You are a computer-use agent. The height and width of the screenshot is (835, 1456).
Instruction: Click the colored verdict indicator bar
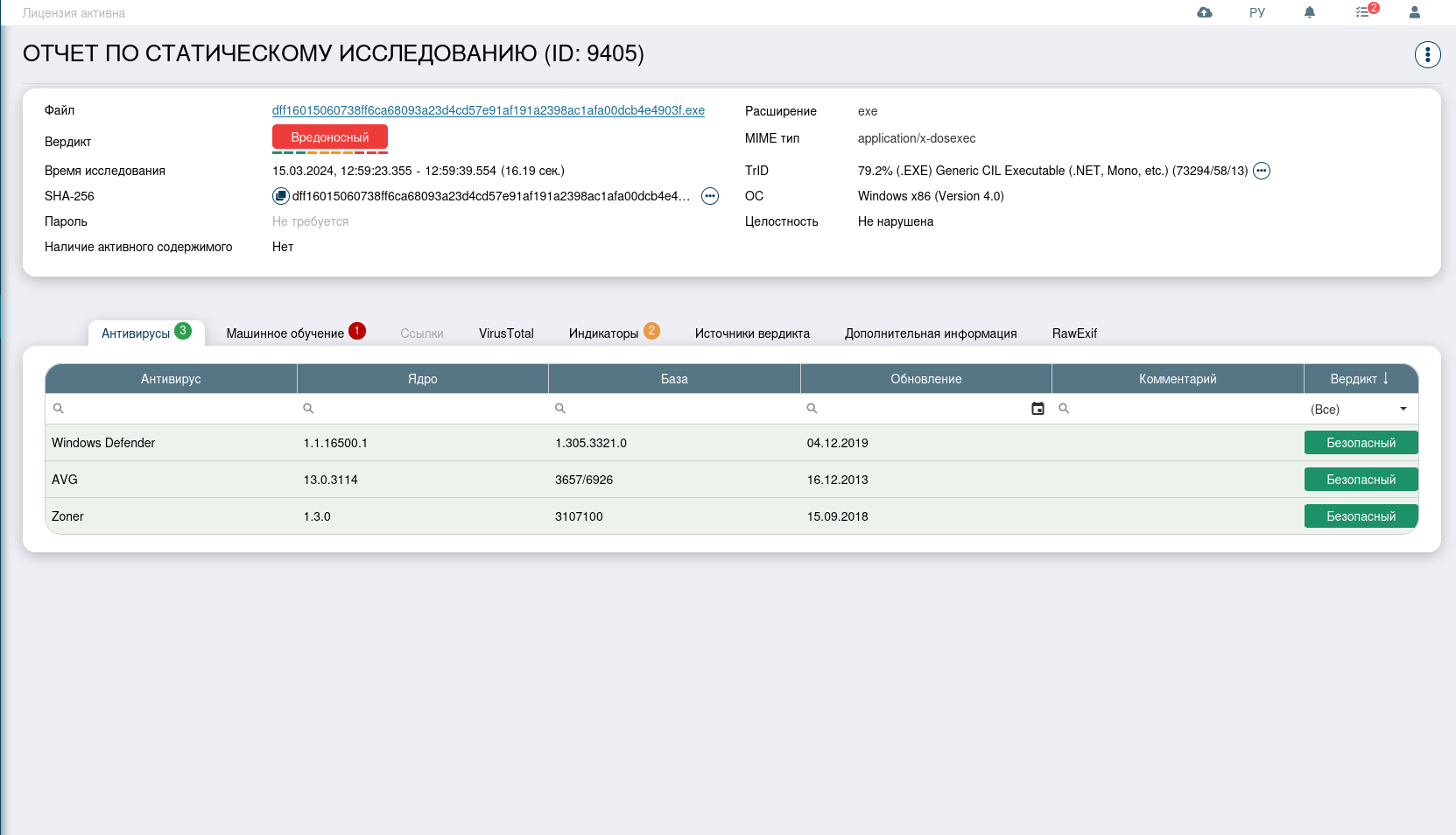[330, 152]
